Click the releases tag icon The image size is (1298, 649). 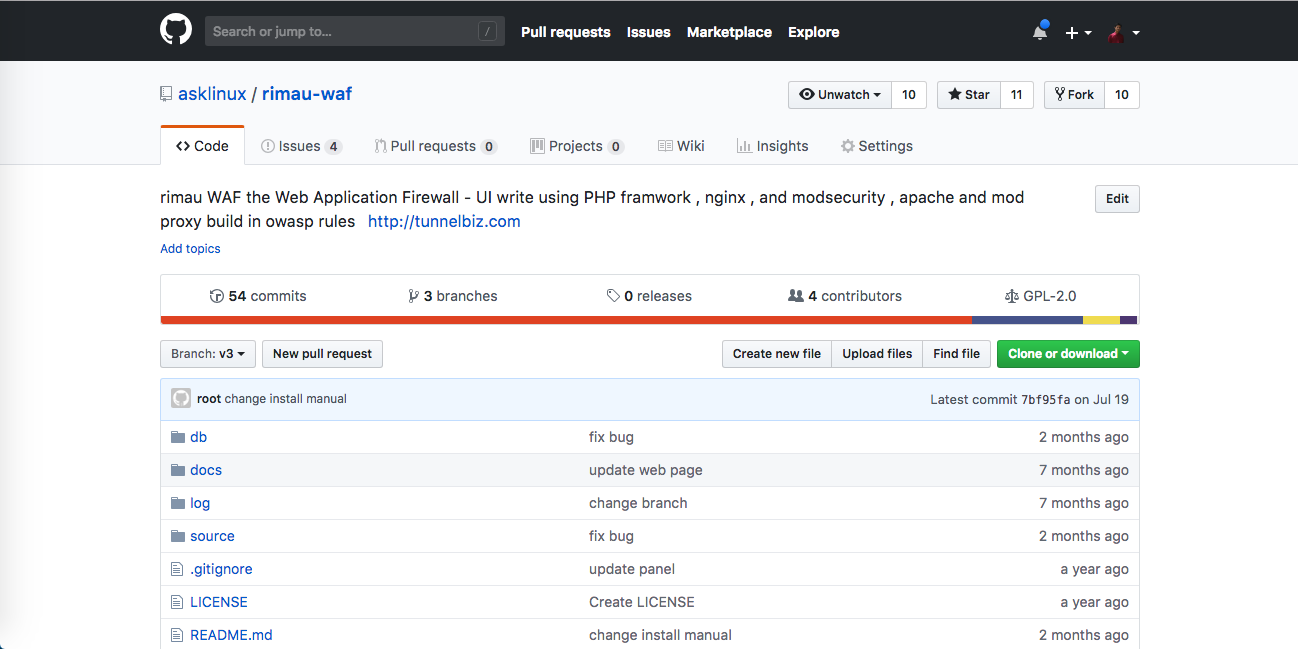pos(613,296)
